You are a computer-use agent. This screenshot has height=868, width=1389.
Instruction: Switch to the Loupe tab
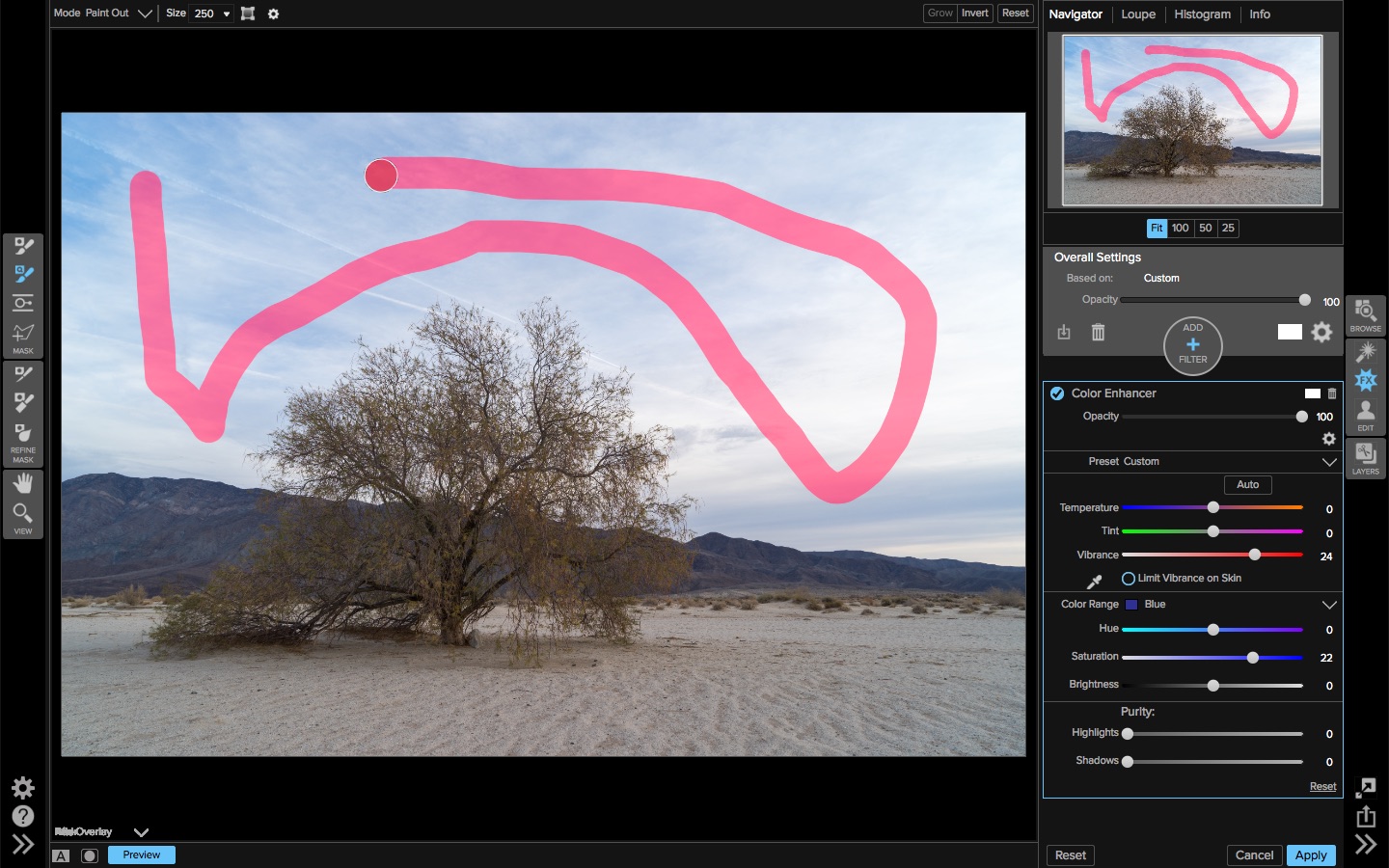(1138, 14)
